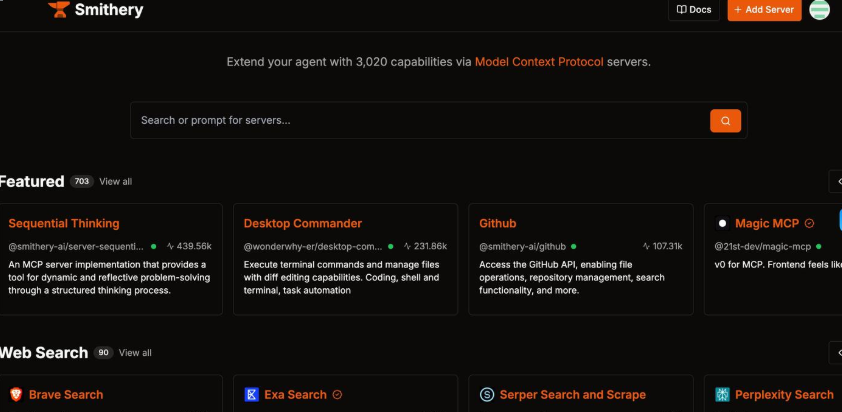Click the Exa Search blue logo icon
This screenshot has height=412, width=842.
251,395
